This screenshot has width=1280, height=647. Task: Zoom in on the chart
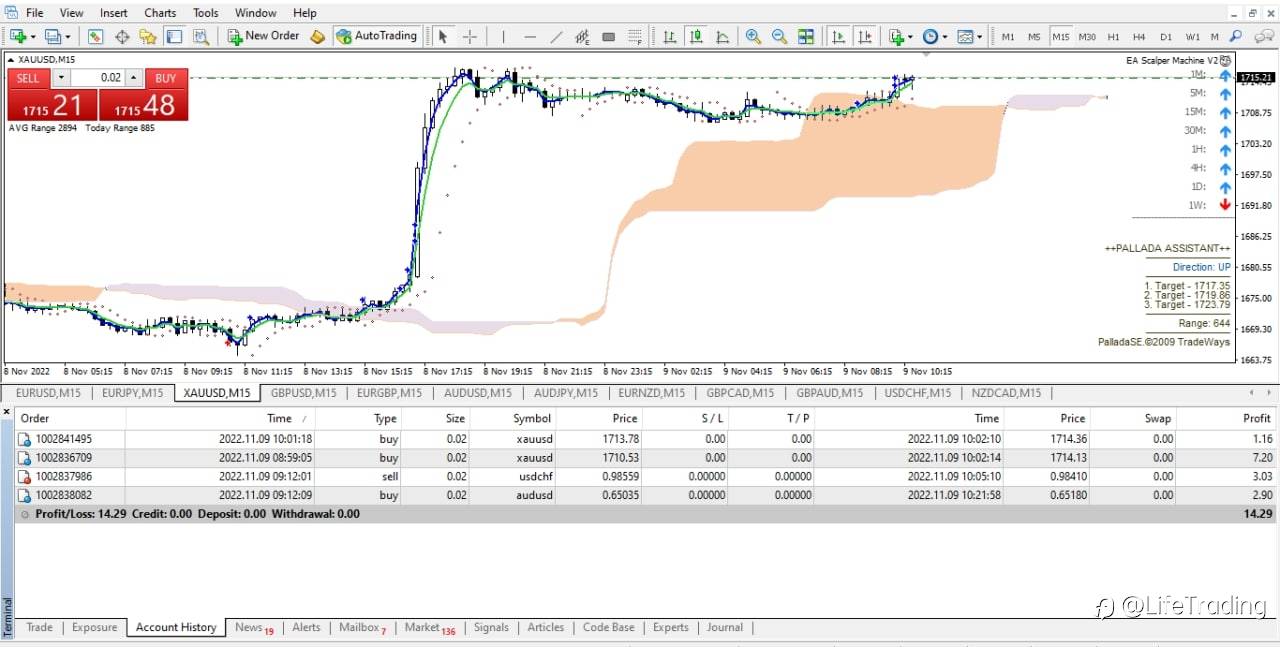click(x=753, y=36)
